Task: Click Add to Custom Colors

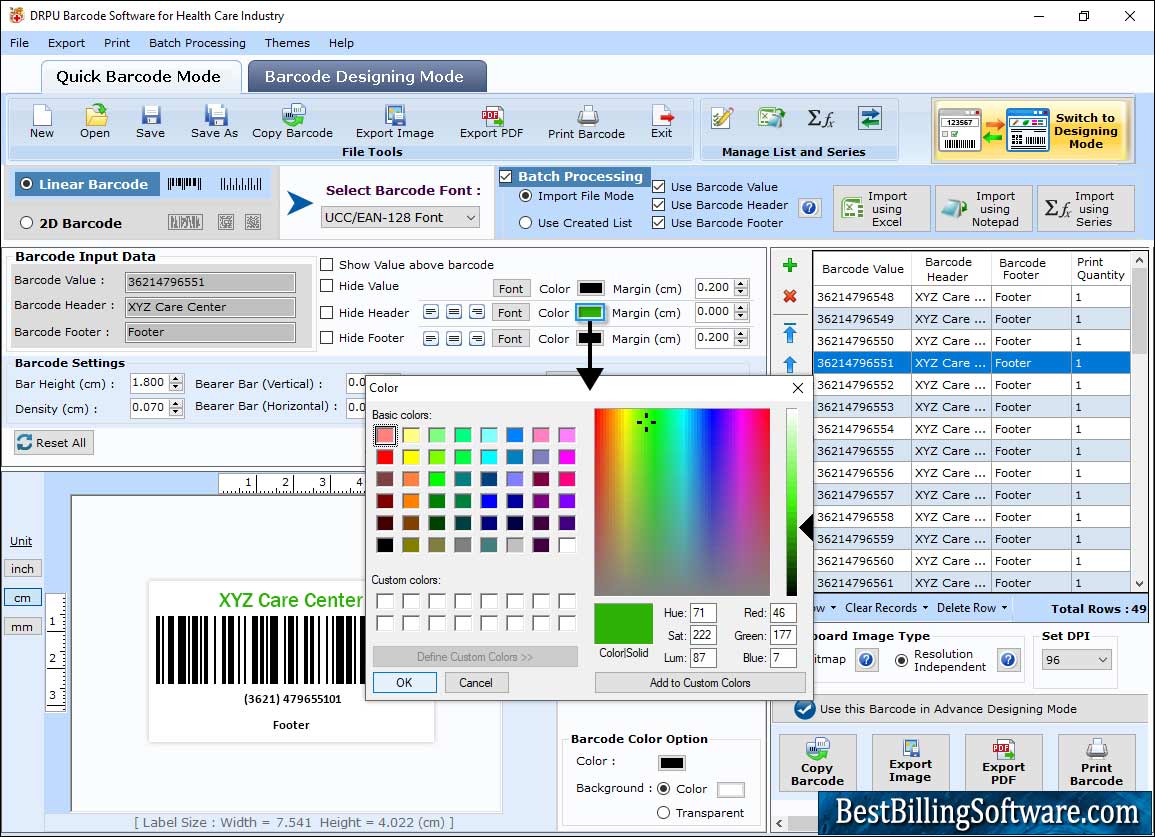Action: pos(700,682)
